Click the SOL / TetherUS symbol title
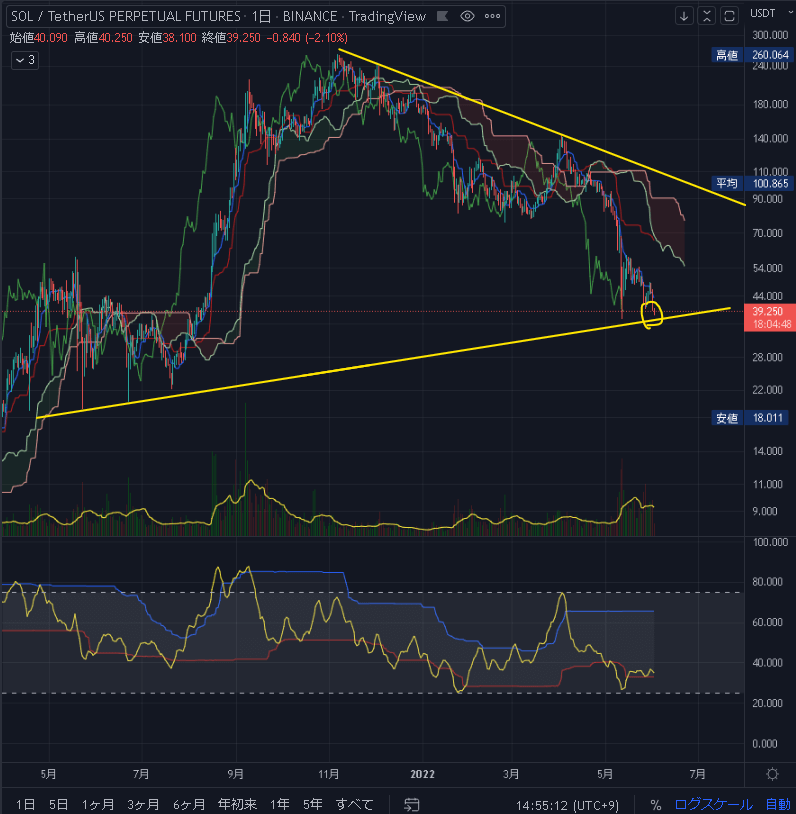 tap(126, 17)
